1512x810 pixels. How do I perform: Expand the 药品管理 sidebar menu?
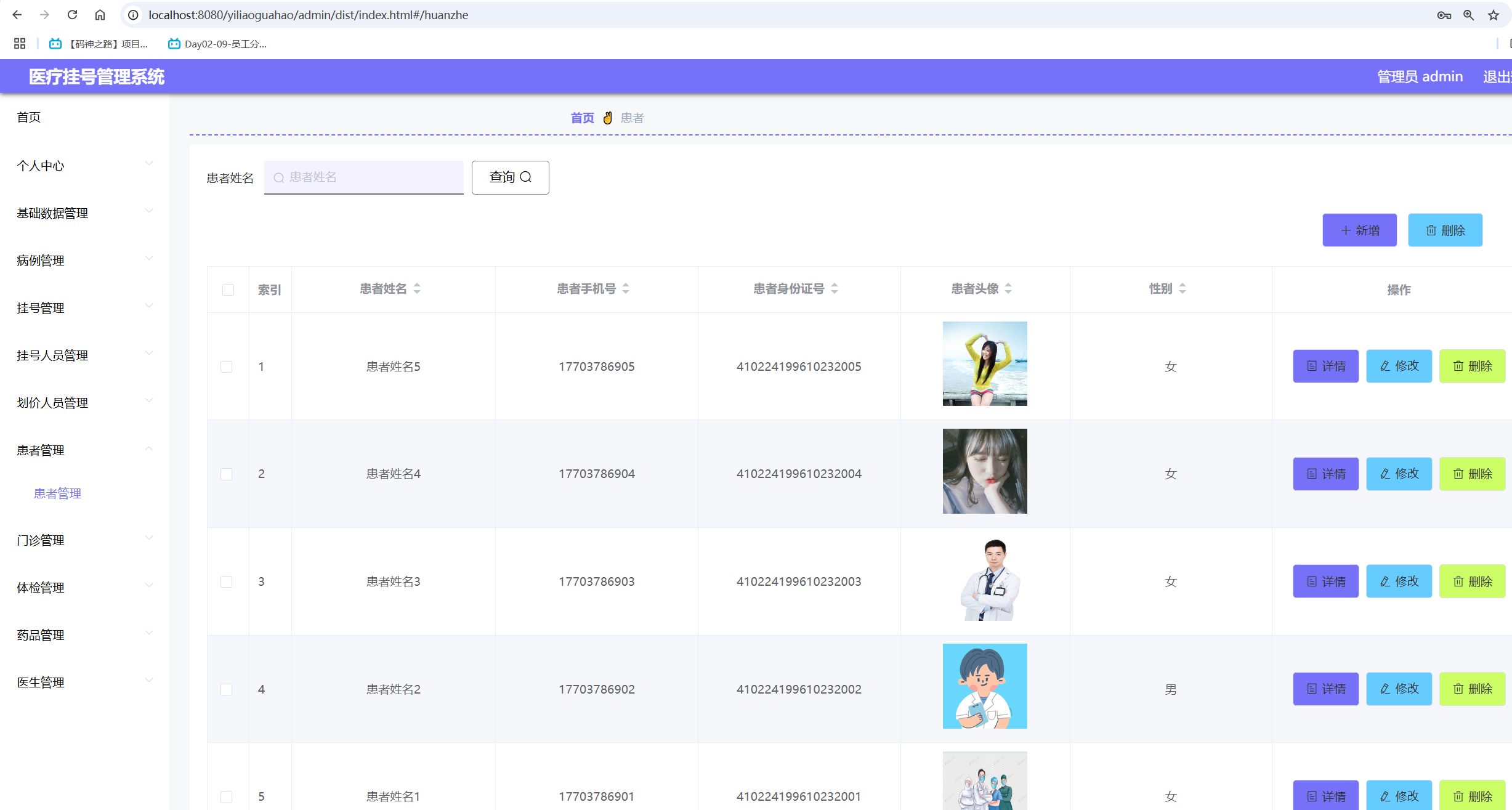[x=84, y=635]
